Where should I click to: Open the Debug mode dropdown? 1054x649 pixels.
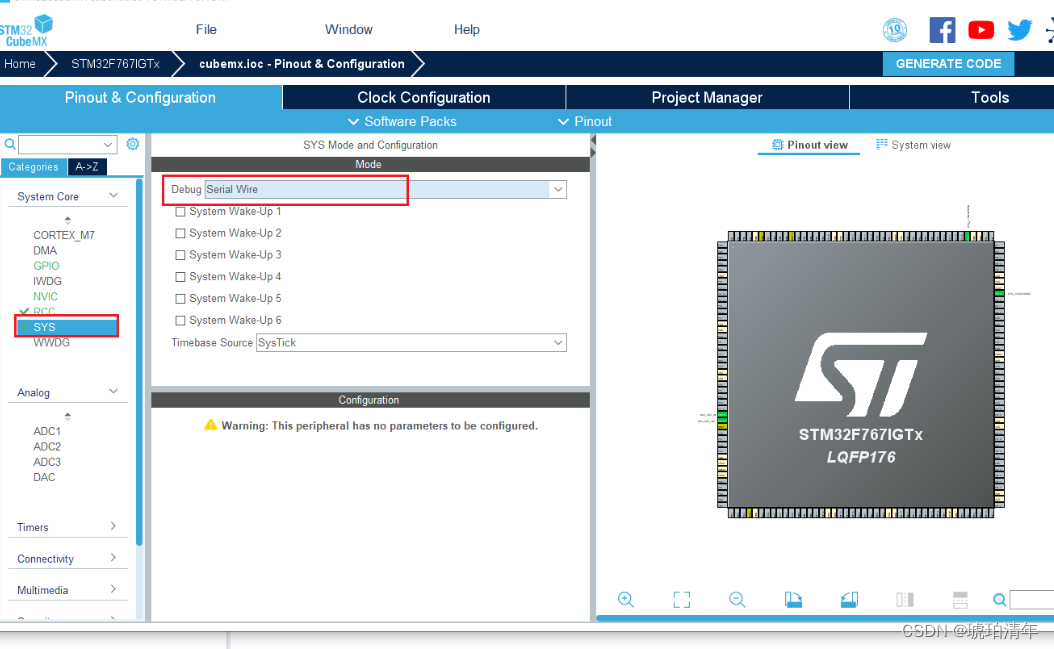558,188
